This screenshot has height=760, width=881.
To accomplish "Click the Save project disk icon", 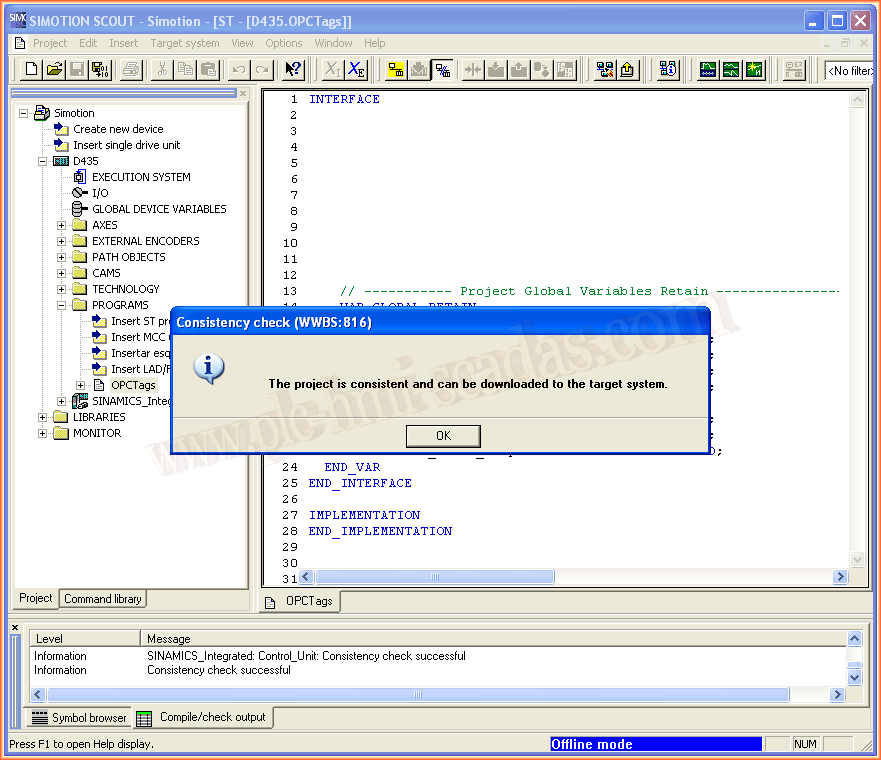I will pos(77,70).
